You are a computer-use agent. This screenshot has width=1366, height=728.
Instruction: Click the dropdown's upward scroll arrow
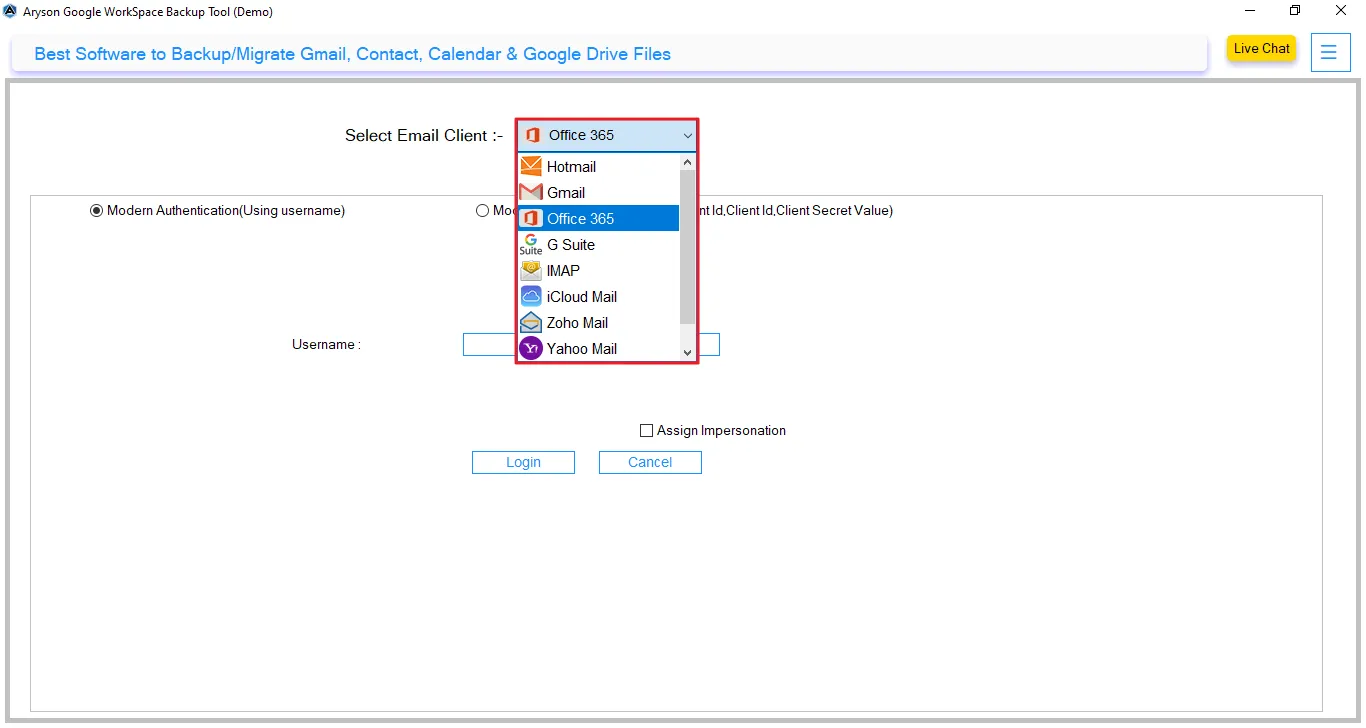(x=687, y=160)
